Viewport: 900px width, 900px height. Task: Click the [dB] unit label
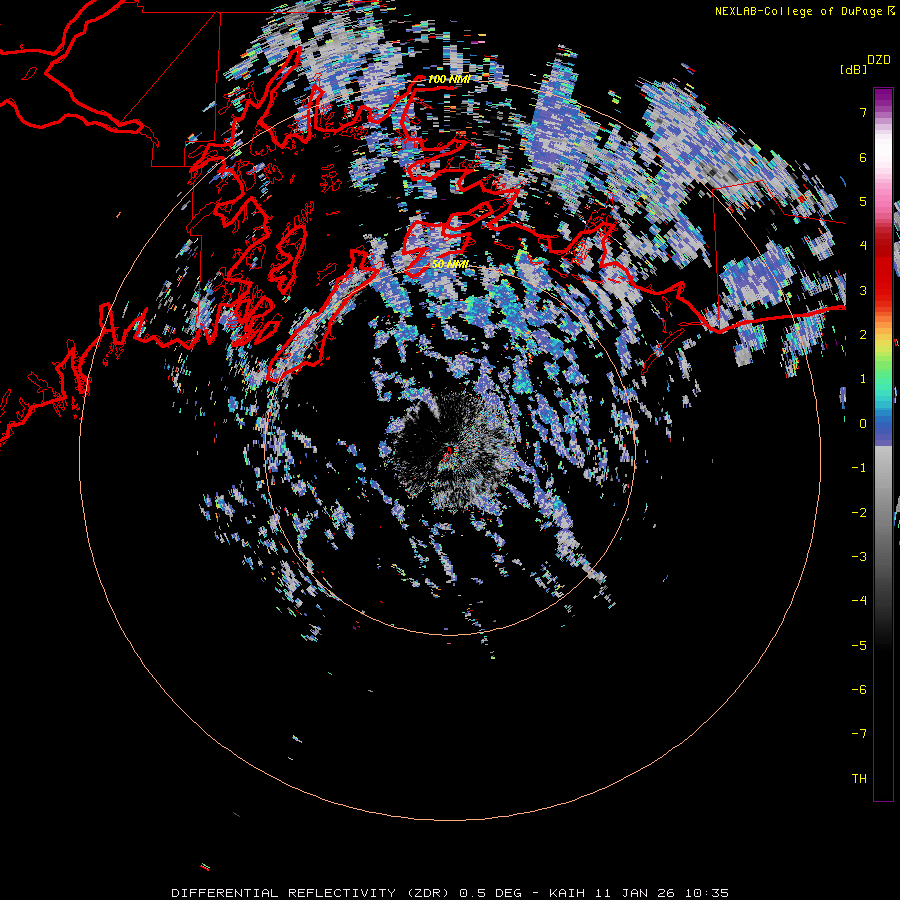pyautogui.click(x=854, y=69)
